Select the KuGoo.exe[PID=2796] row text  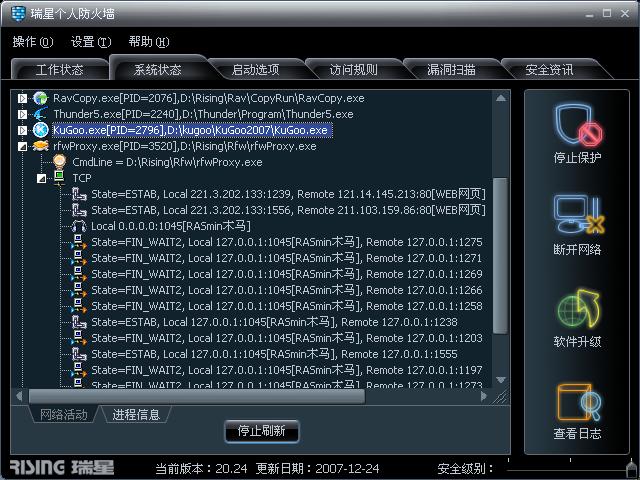click(x=192, y=130)
